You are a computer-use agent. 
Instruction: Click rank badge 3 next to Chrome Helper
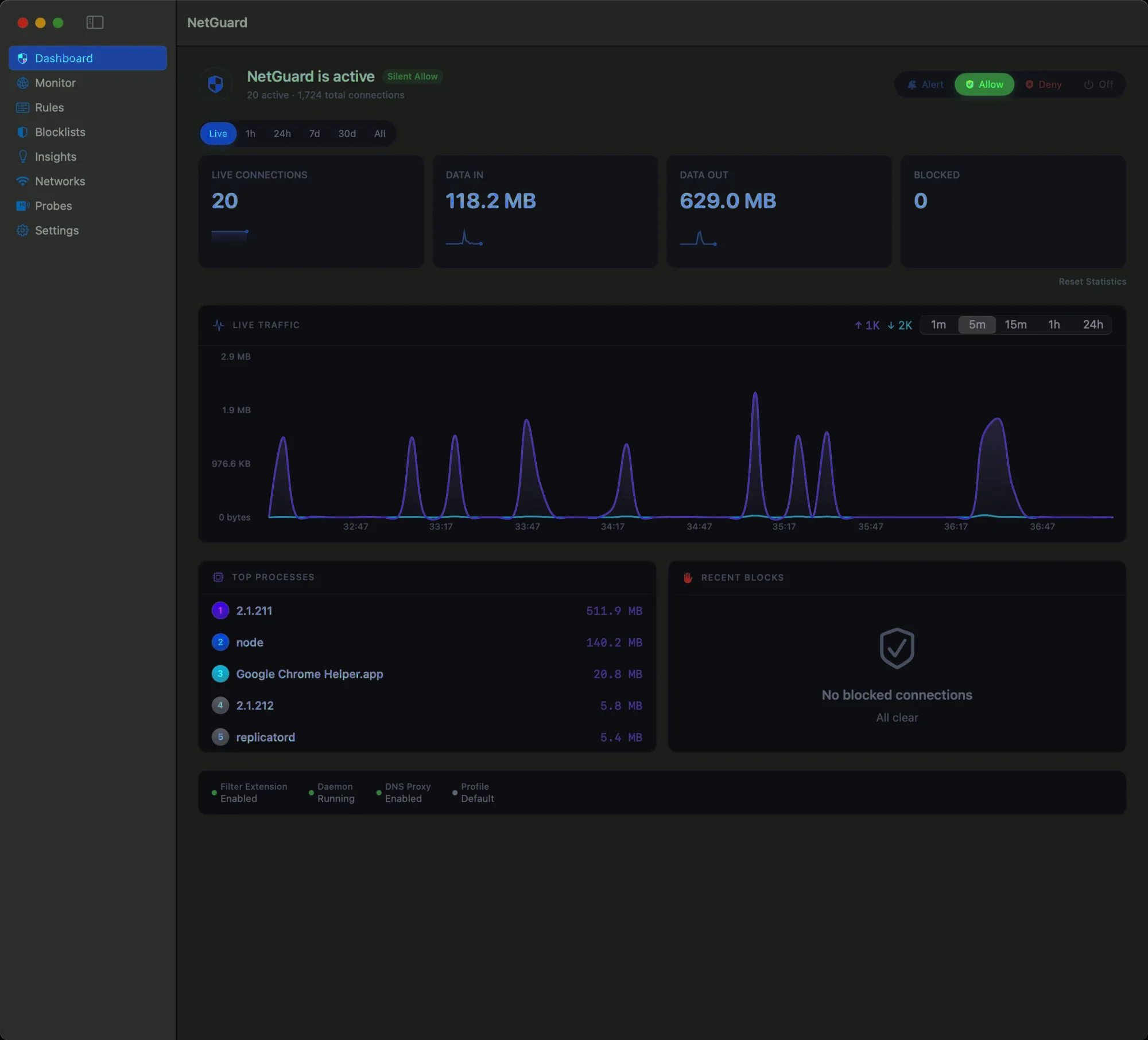(x=220, y=673)
